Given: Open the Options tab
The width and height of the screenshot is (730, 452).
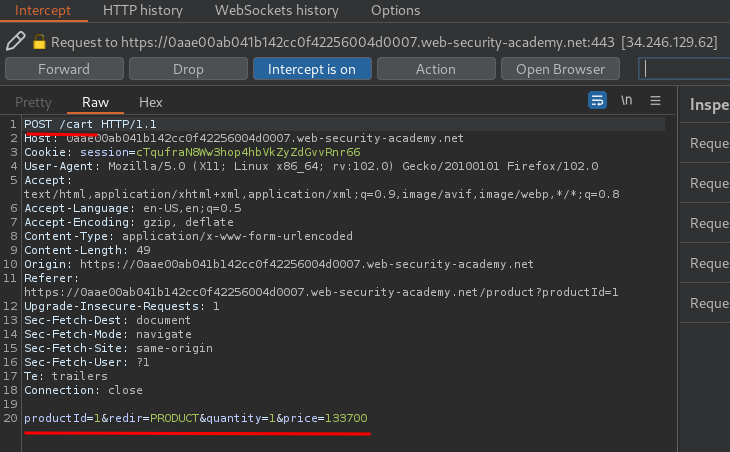Looking at the screenshot, I should [395, 10].
